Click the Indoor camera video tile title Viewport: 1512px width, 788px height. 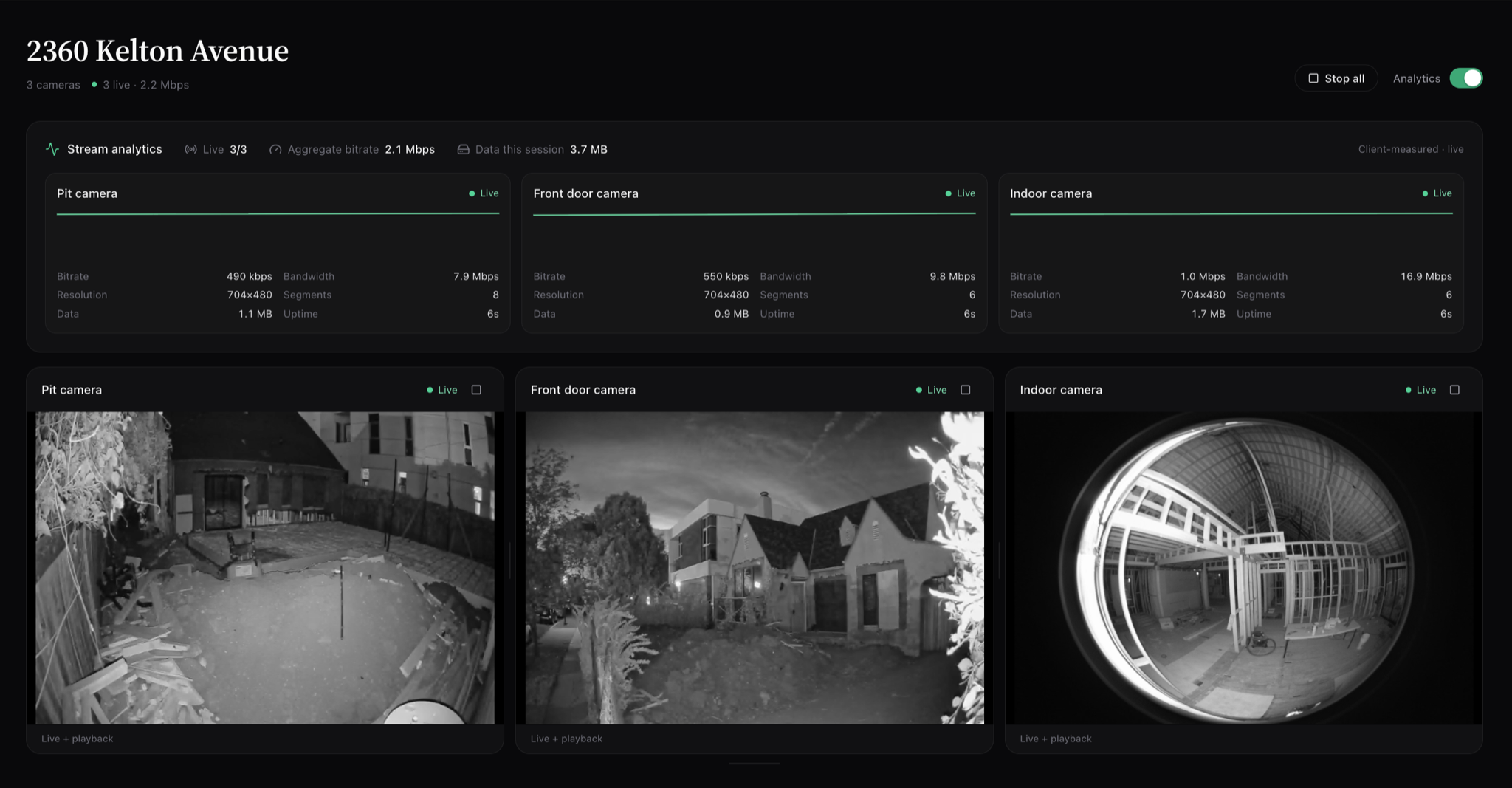pos(1061,390)
